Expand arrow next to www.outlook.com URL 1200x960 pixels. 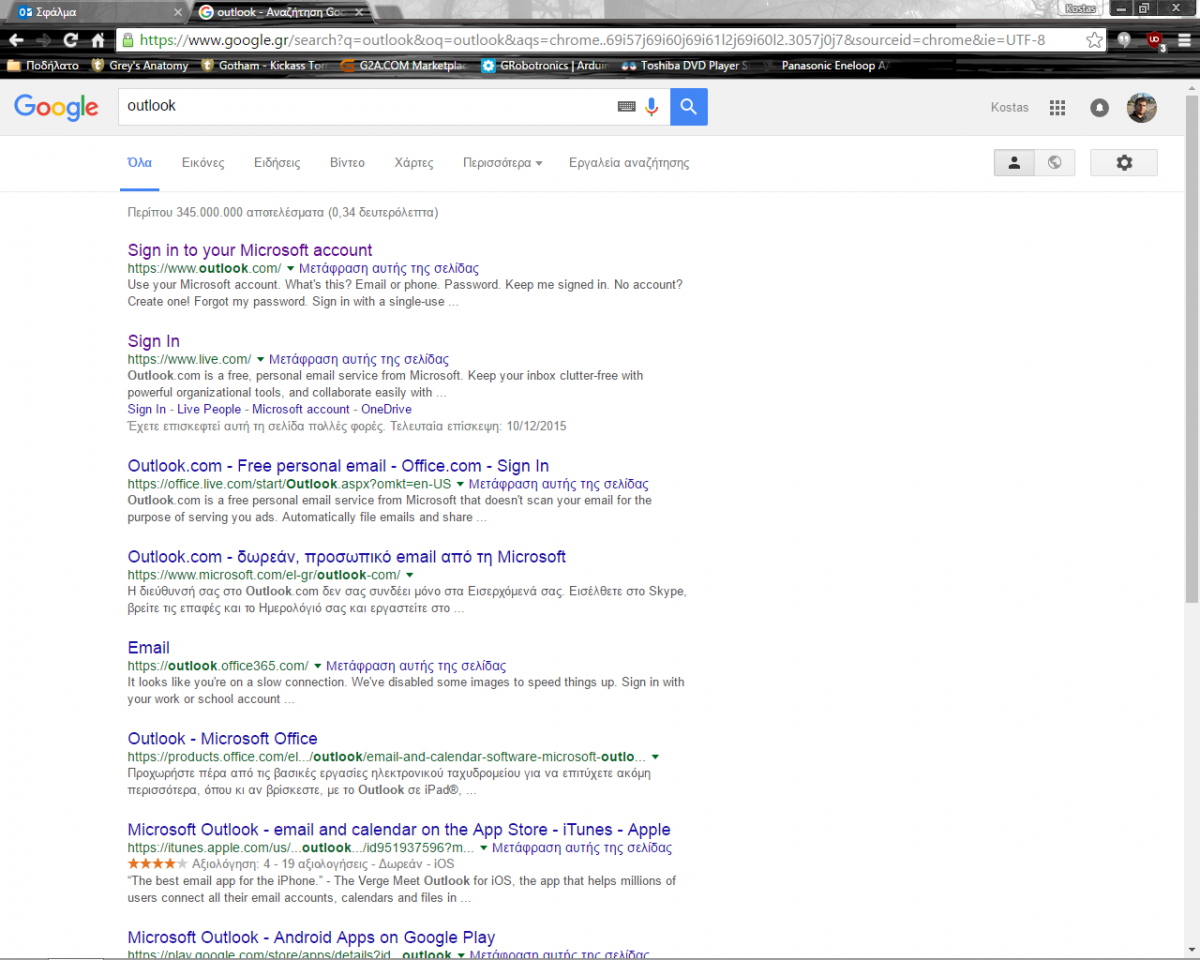(290, 269)
